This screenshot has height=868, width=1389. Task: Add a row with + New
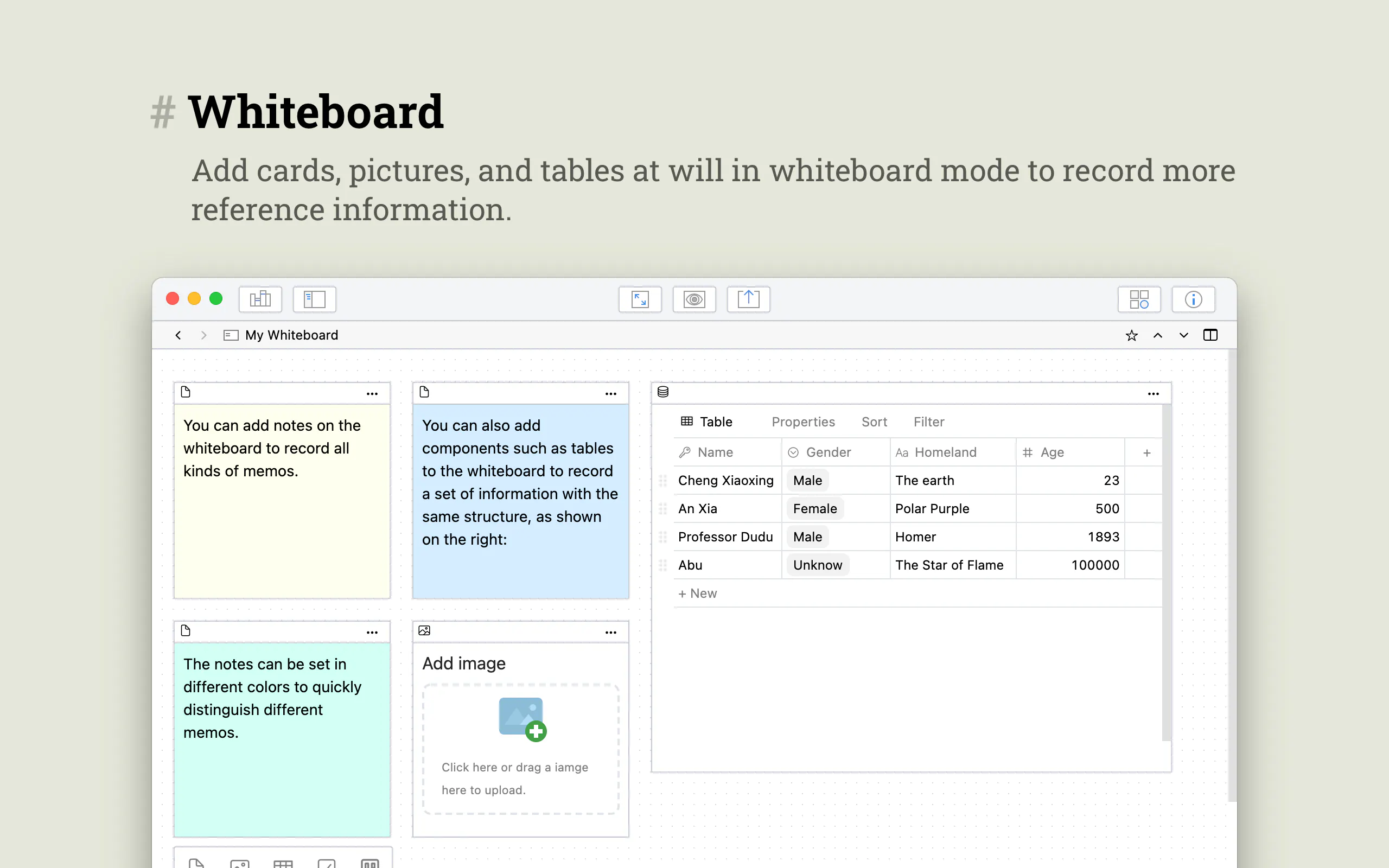[x=697, y=593]
